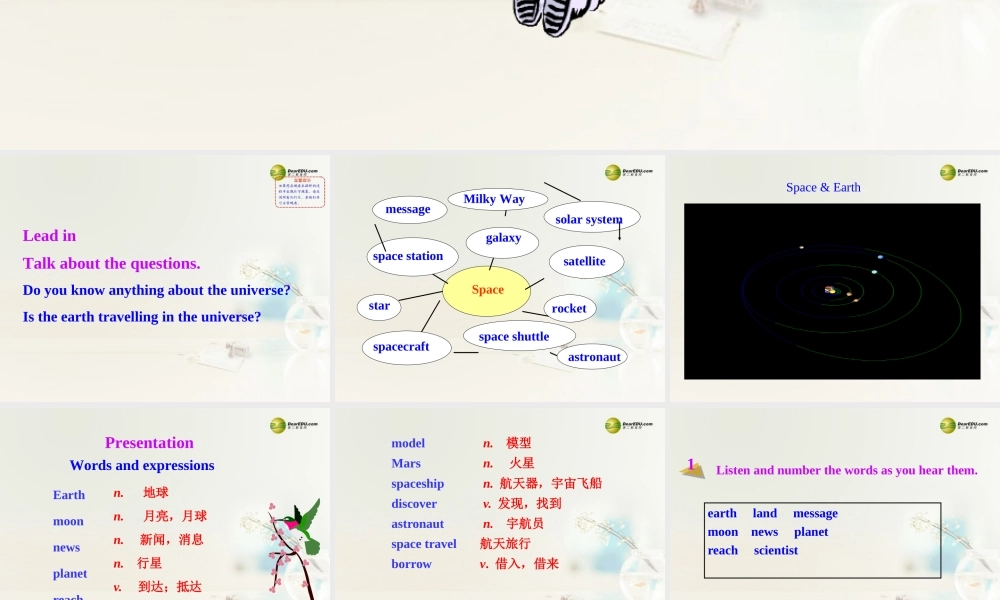Open the Space & Earth slide heading
This screenshot has width=1000, height=600.
(823, 187)
